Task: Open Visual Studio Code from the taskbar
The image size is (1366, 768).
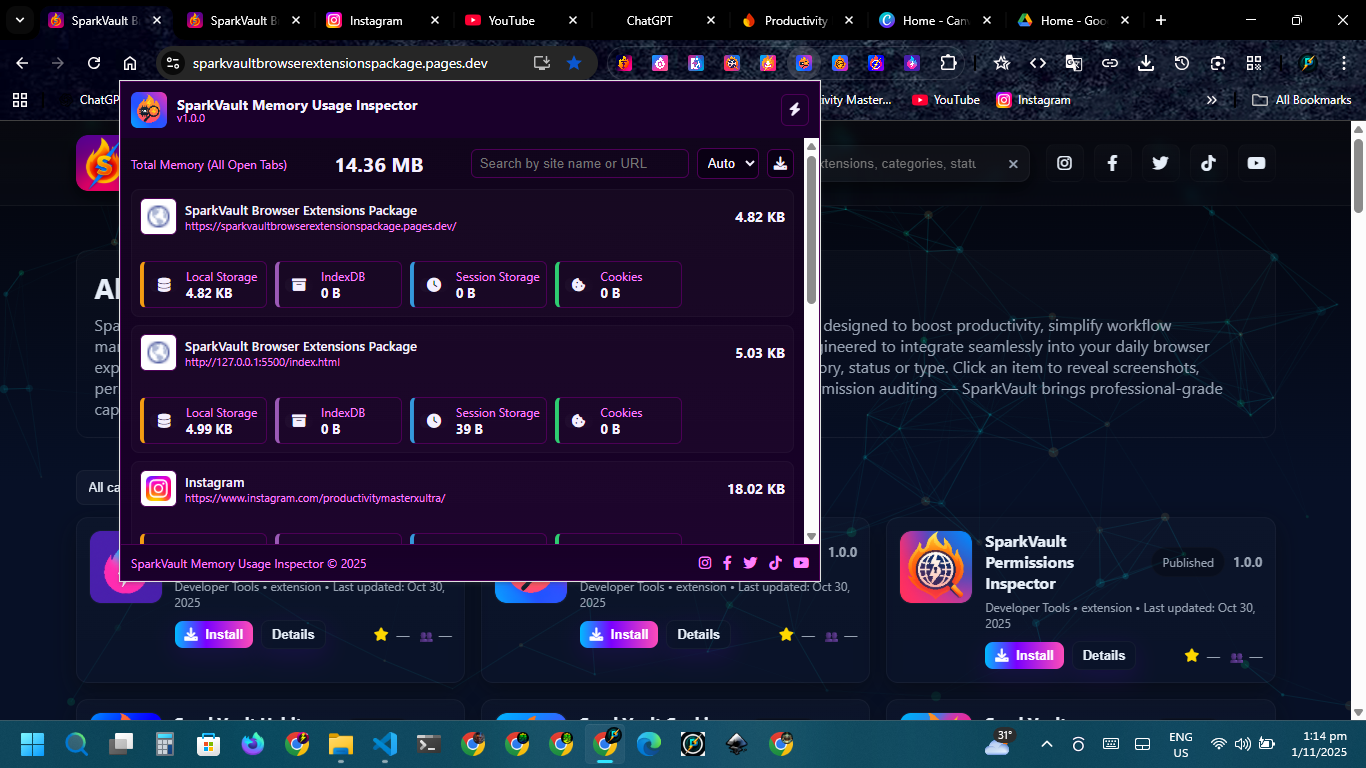Action: (x=385, y=744)
